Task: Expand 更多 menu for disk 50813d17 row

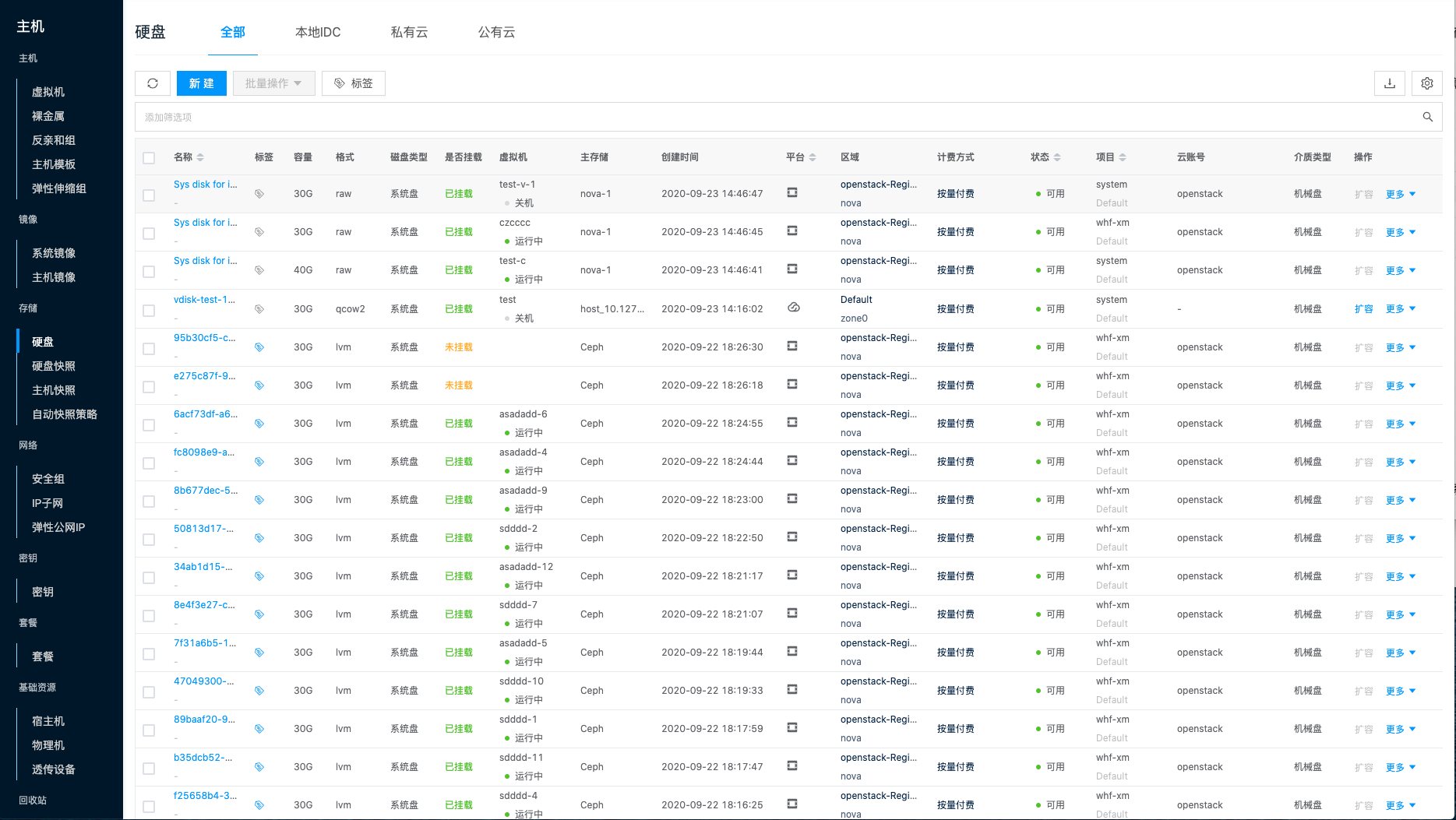Action: pyautogui.click(x=1400, y=538)
